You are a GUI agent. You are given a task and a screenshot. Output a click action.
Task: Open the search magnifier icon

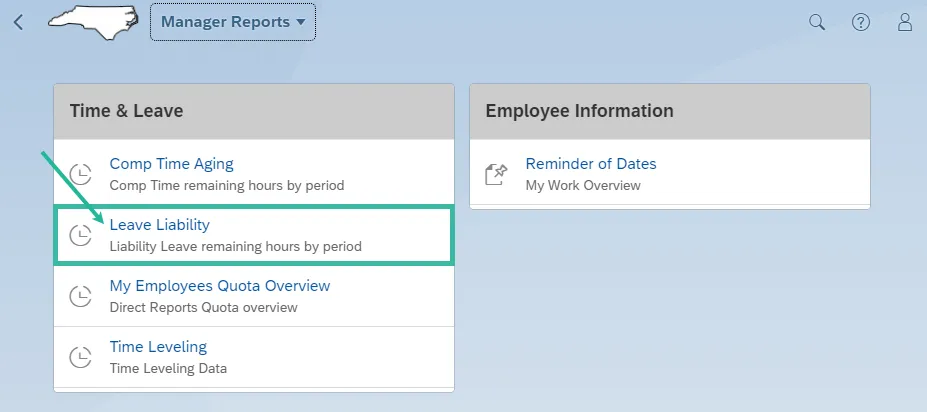click(x=817, y=22)
